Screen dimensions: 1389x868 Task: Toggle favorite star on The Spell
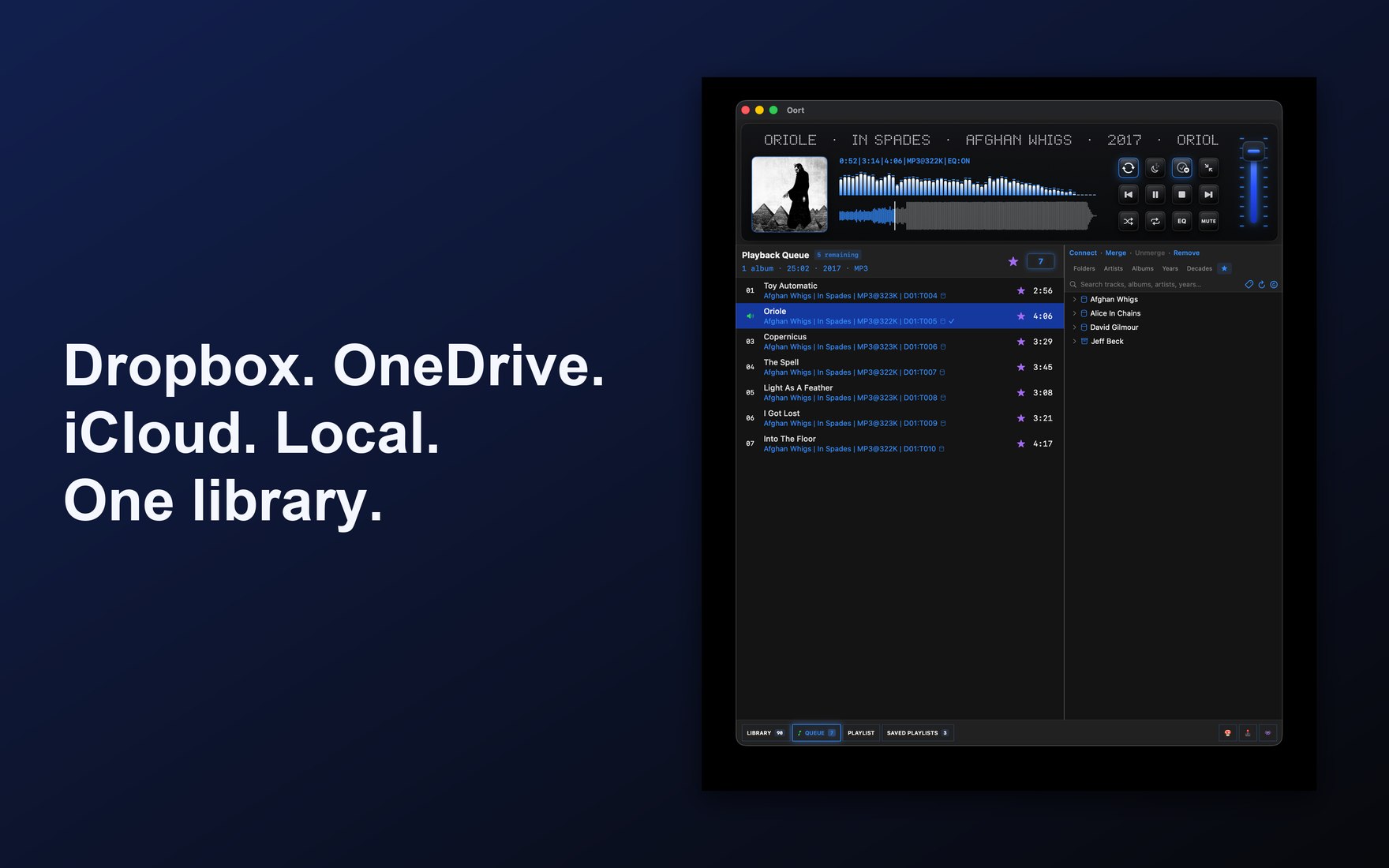[1021, 367]
